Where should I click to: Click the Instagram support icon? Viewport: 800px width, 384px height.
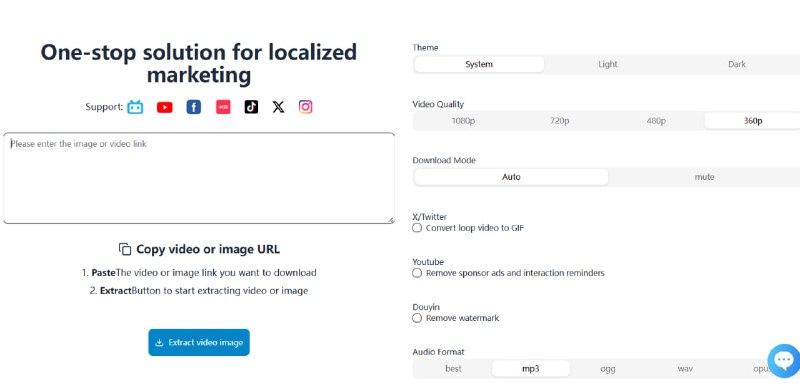pyautogui.click(x=305, y=107)
